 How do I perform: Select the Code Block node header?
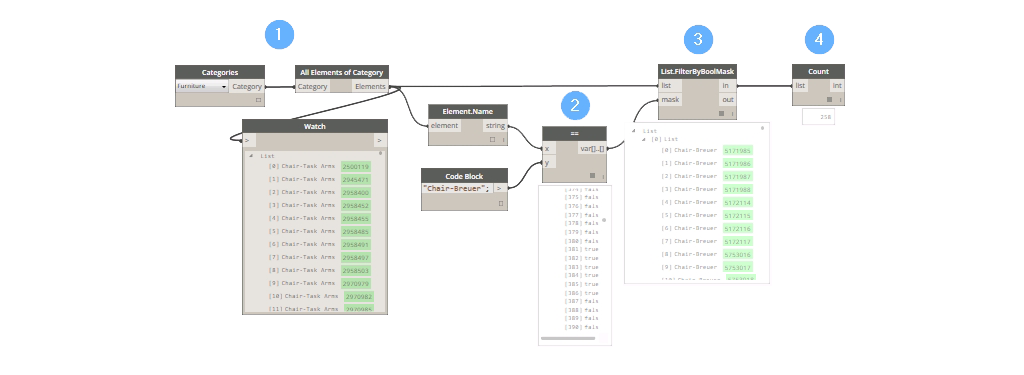464,176
